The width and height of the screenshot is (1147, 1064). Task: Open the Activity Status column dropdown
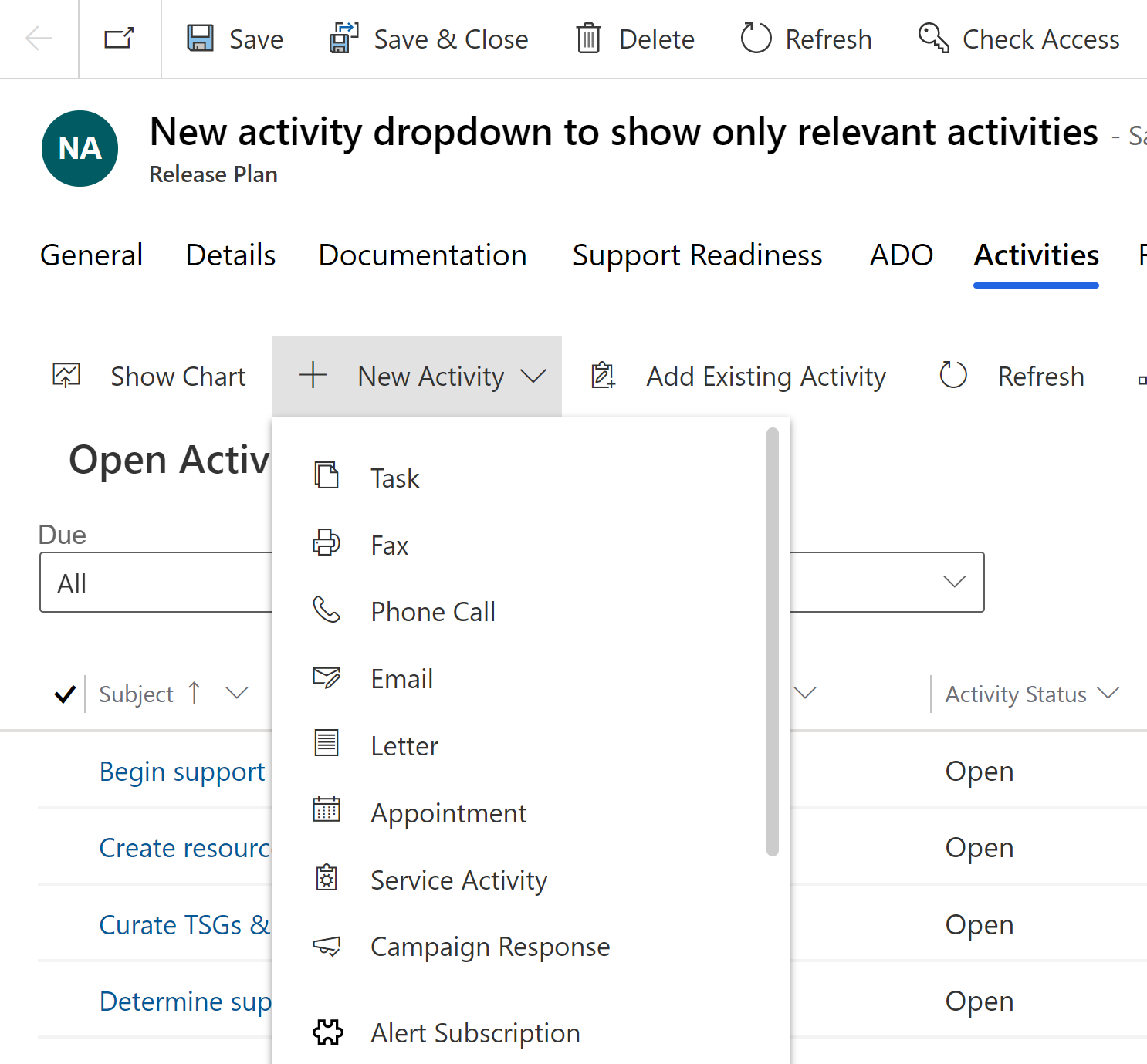tap(1109, 694)
